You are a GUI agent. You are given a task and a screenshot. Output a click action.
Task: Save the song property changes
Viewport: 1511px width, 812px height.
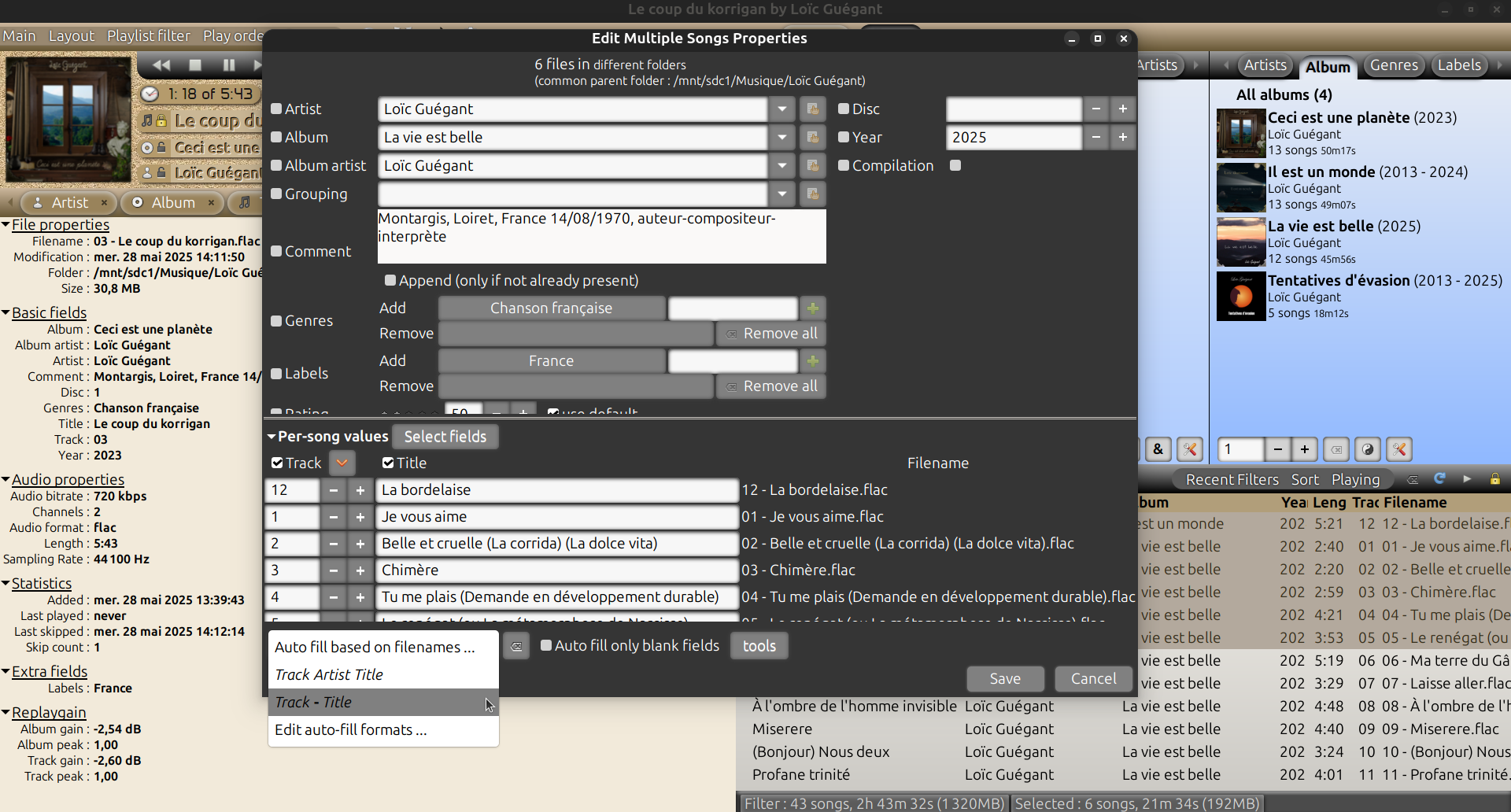[1005, 678]
